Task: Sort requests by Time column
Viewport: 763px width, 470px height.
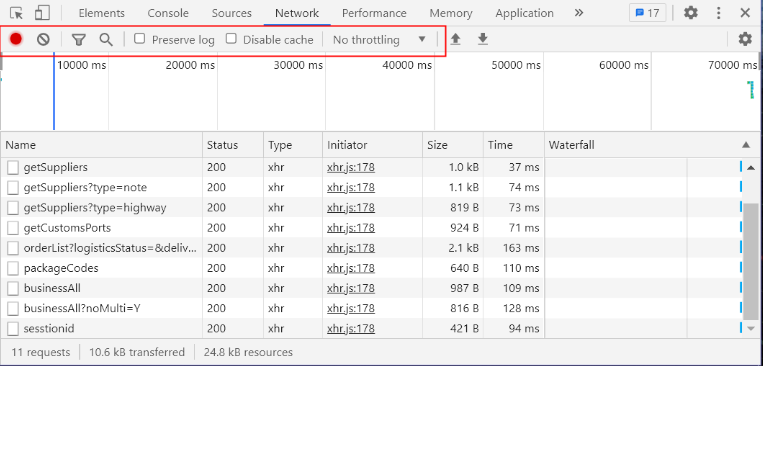Action: tap(514, 145)
